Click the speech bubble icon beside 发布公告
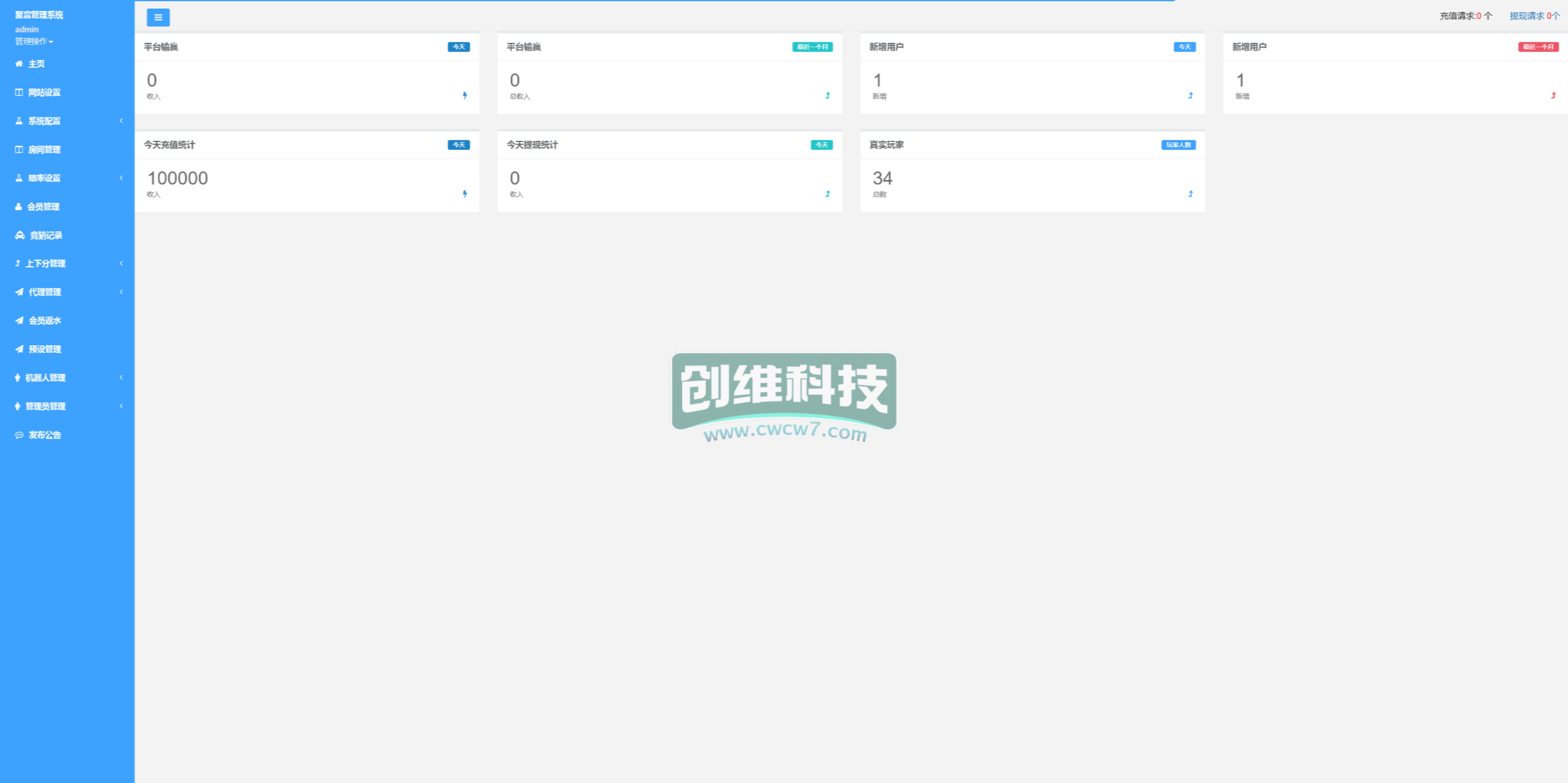This screenshot has height=783, width=1568. pos(20,435)
